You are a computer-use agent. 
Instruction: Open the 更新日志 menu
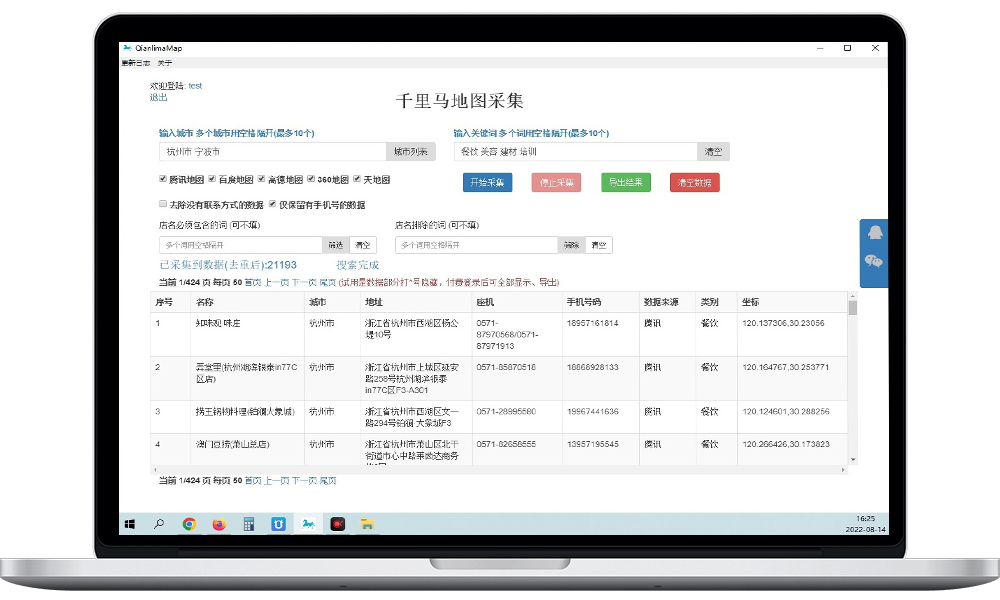tap(135, 63)
